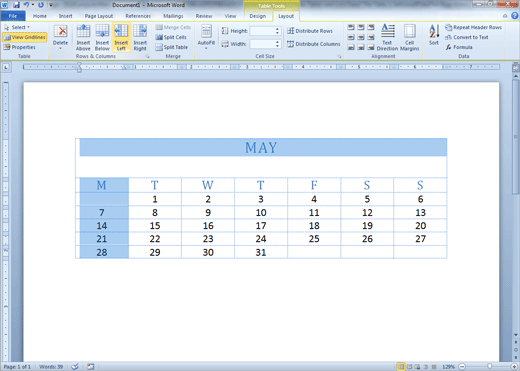Open the Table Tools Design tab
This screenshot has height=371, width=520.
click(258, 16)
